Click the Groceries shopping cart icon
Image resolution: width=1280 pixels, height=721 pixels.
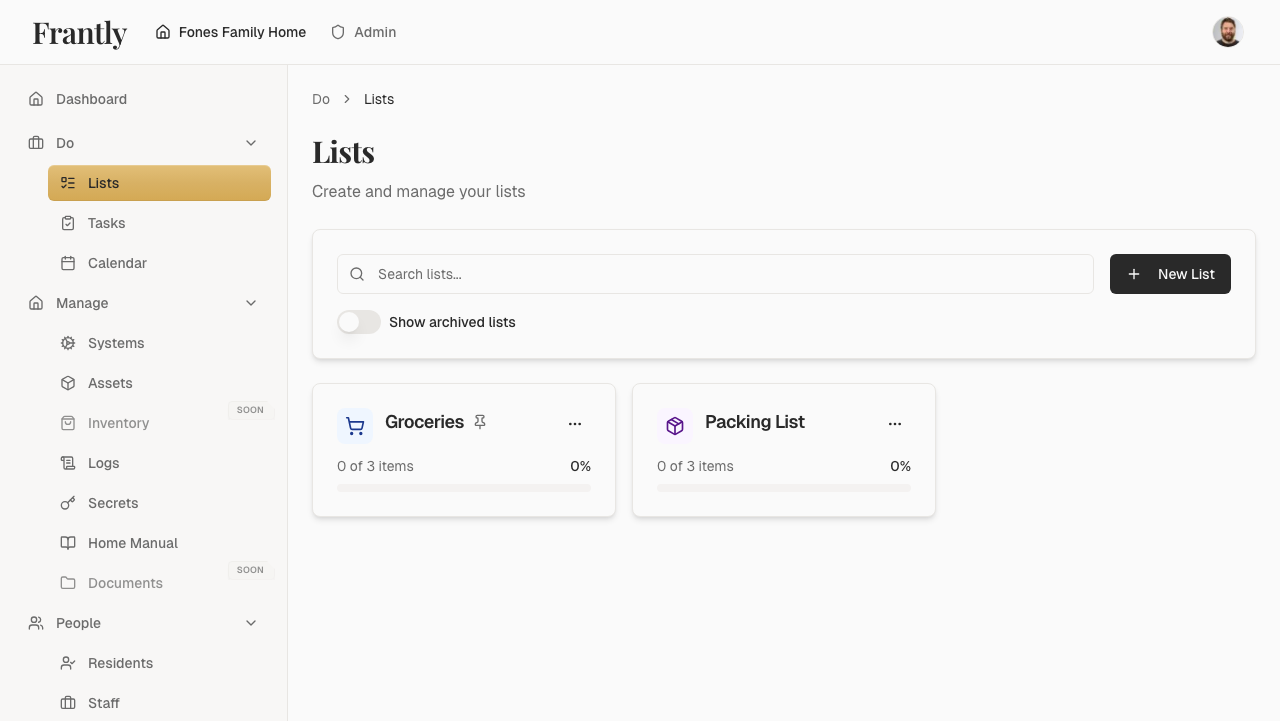(355, 425)
